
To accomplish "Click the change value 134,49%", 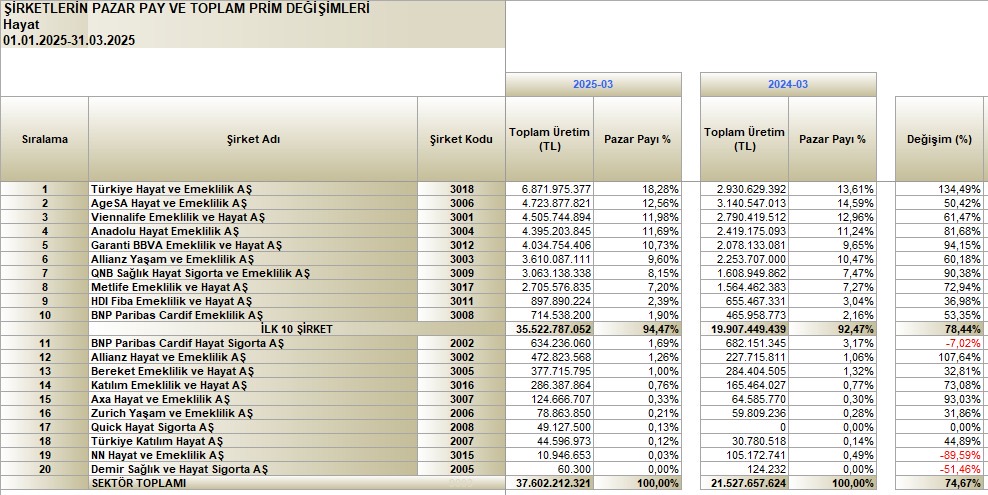I will [x=939, y=189].
